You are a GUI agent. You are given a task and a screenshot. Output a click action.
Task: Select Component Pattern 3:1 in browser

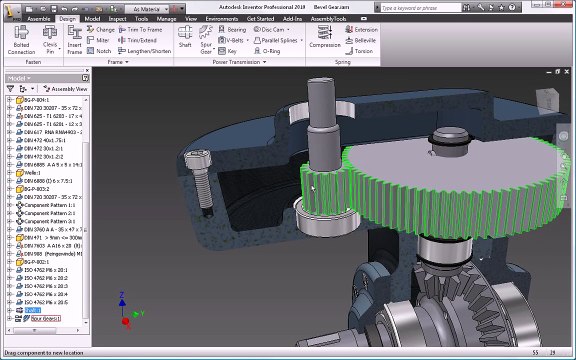click(x=49, y=221)
